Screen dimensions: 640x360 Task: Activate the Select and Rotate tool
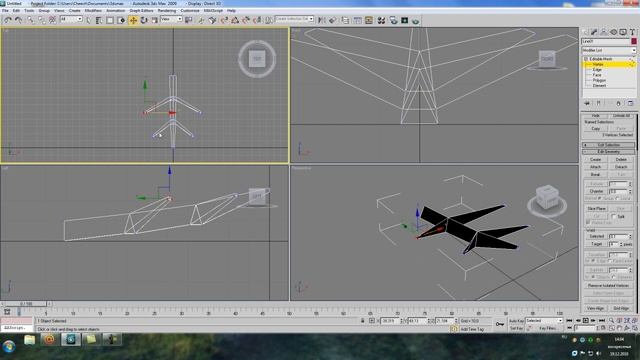click(x=144, y=20)
